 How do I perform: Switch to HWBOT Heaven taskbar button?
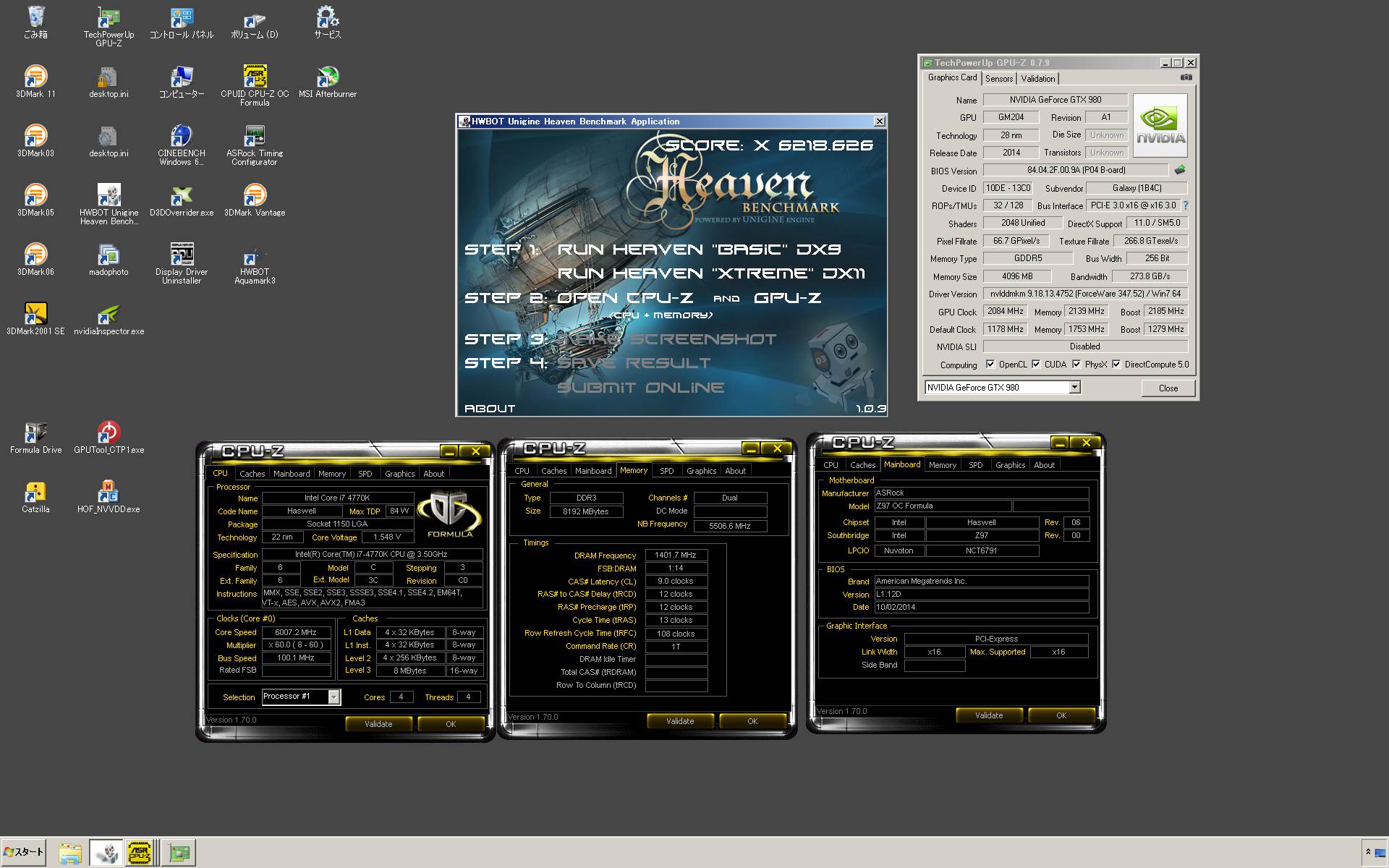[106, 854]
